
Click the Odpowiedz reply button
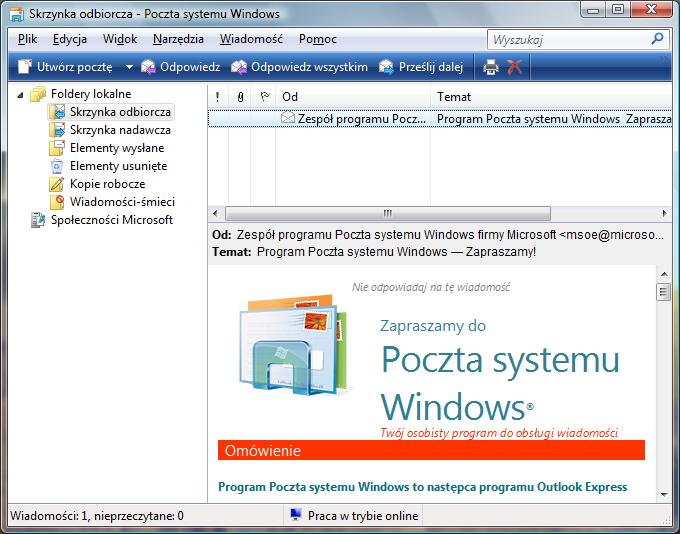[x=181, y=67]
